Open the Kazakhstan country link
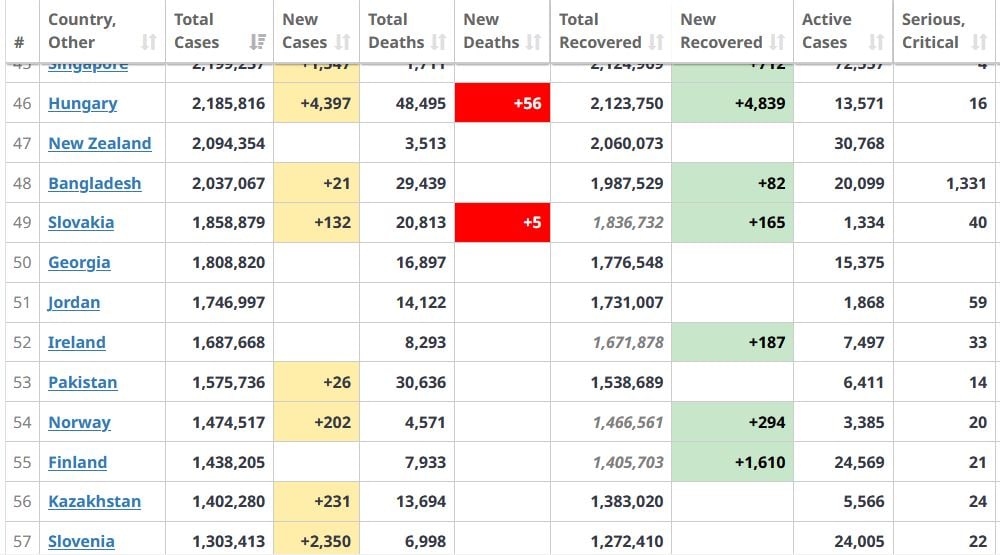This screenshot has width=1000, height=555. 94,501
